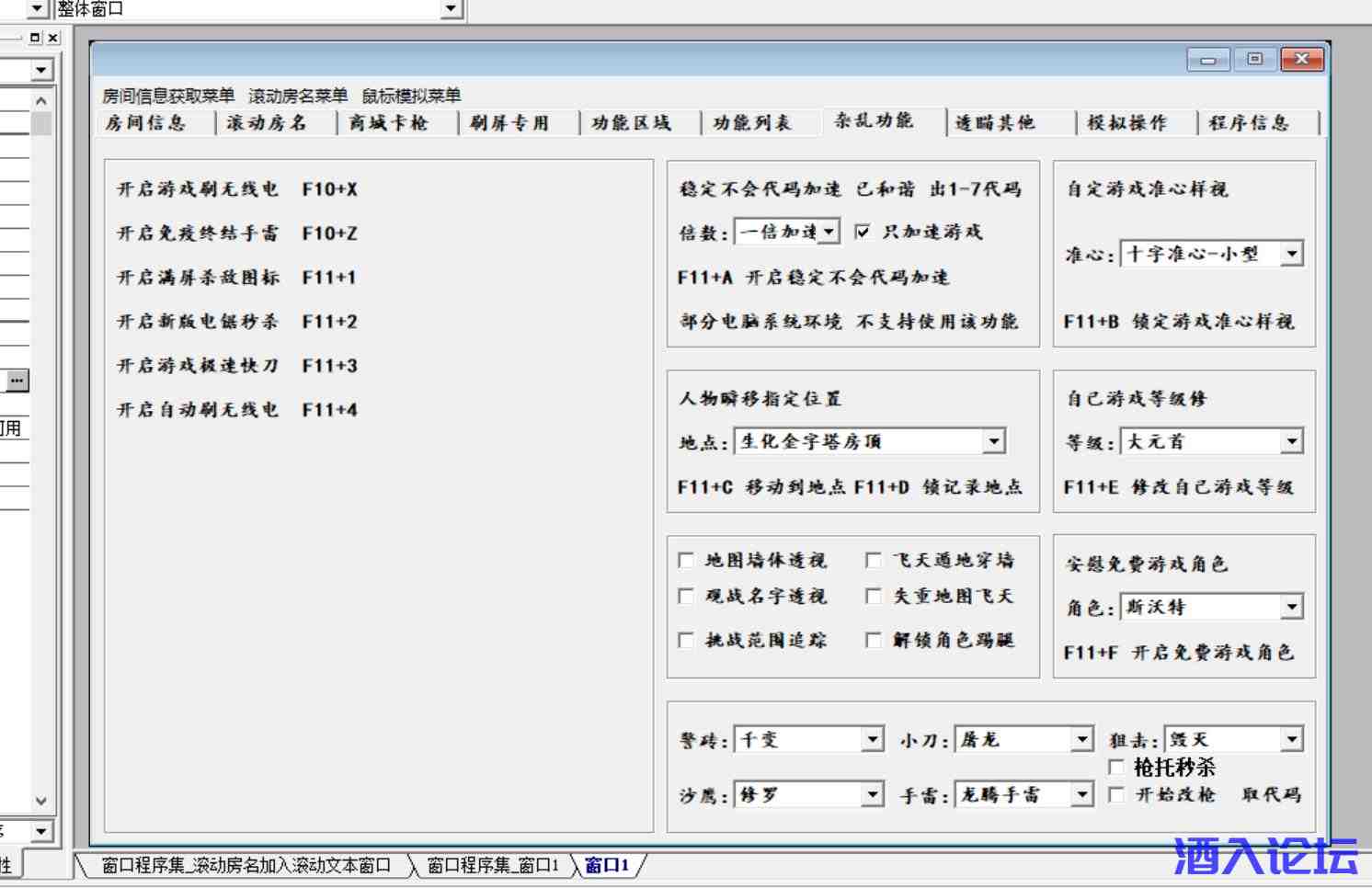1372x888 pixels.
Task: Expand the 准心 crosshair style dropdown
Action: tap(1292, 254)
